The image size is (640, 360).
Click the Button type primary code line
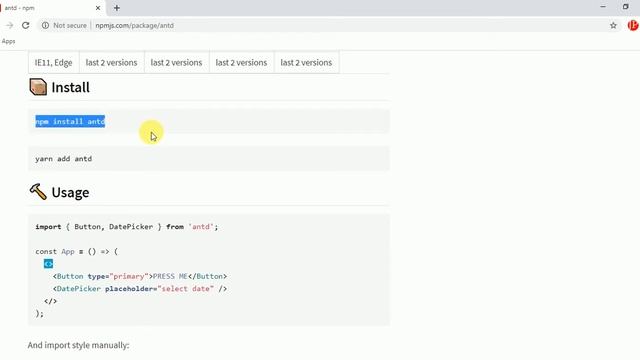pos(140,276)
